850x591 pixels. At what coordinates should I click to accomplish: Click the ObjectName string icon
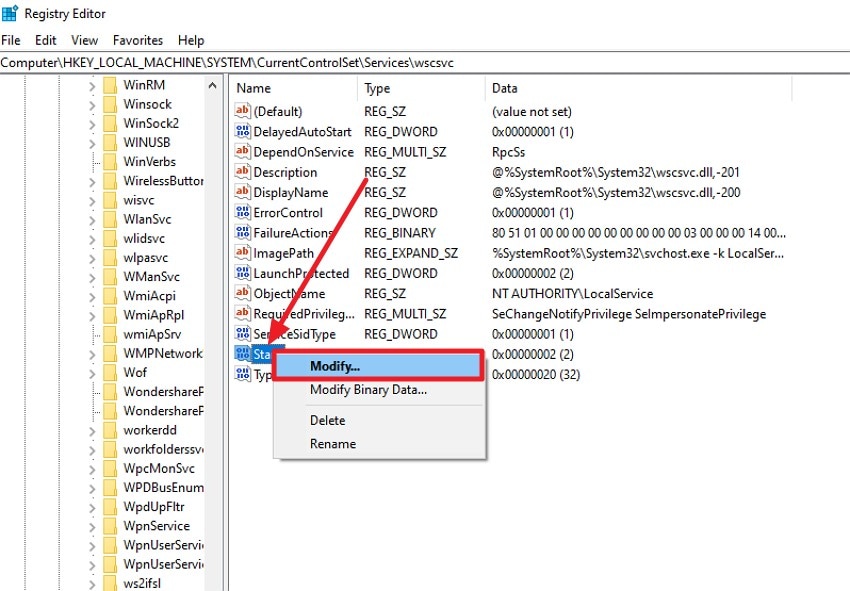(x=242, y=293)
